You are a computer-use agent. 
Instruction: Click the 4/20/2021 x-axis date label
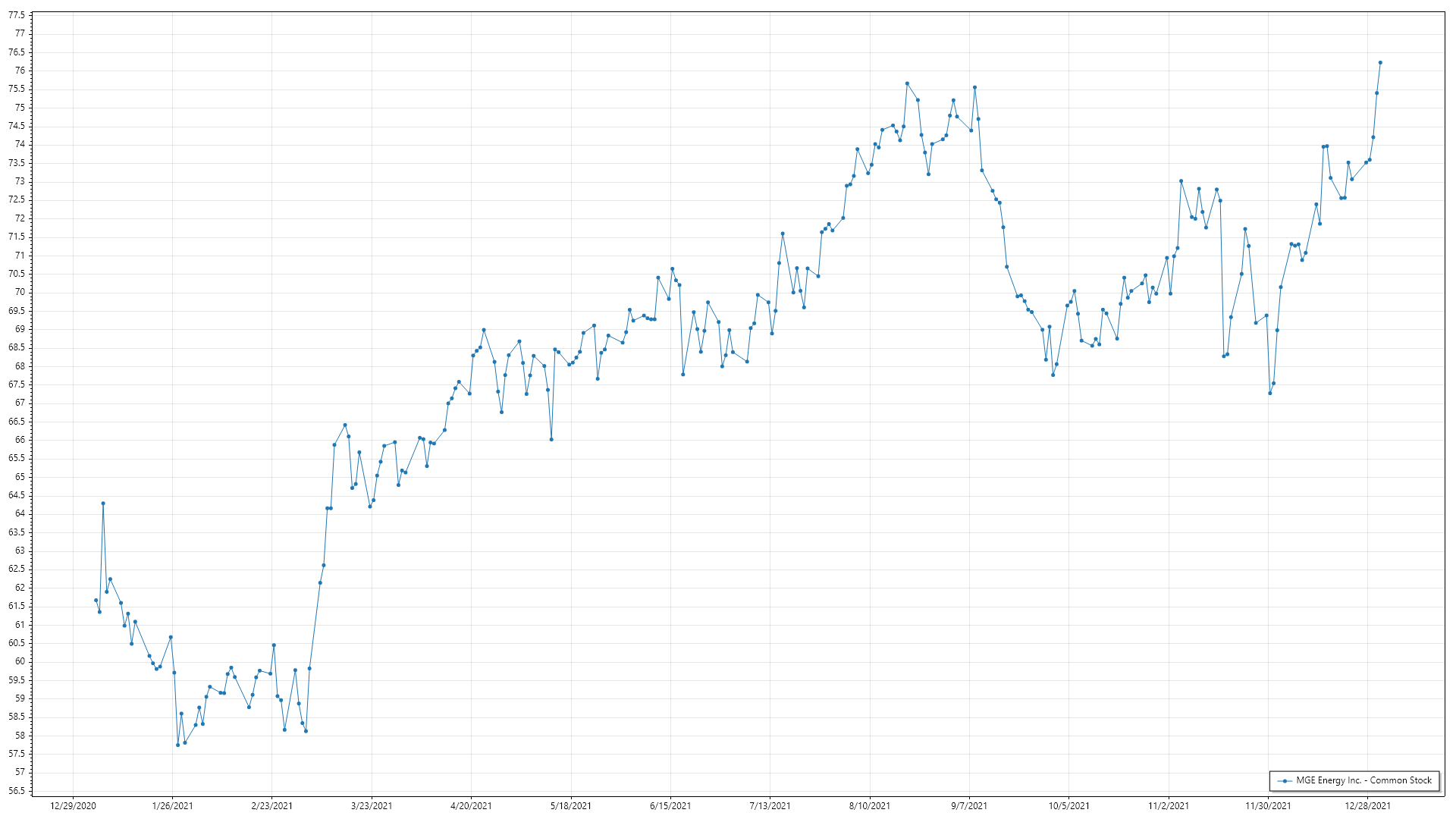471,806
